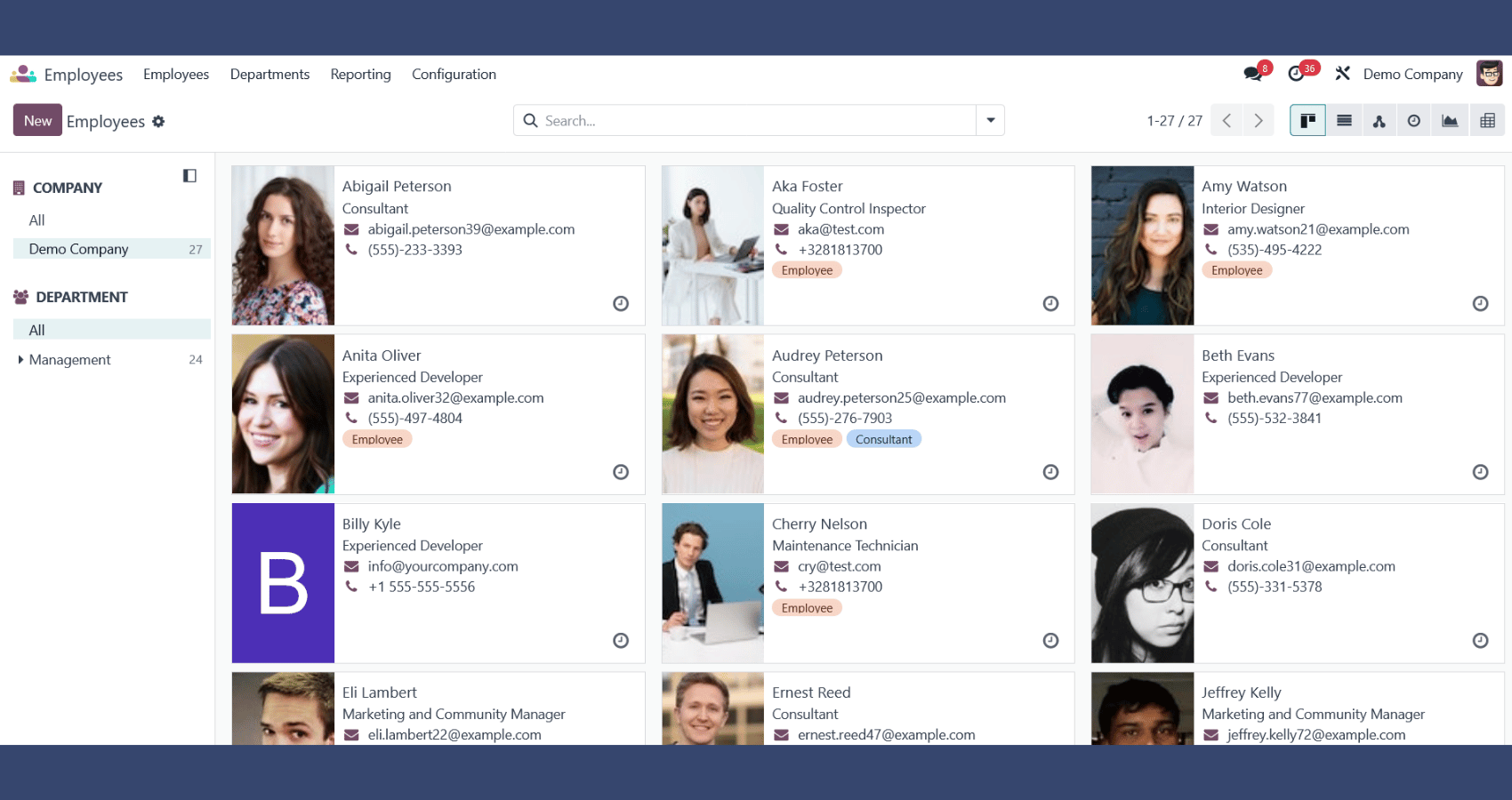Open activity clock on Amy Watson card

point(1480,304)
